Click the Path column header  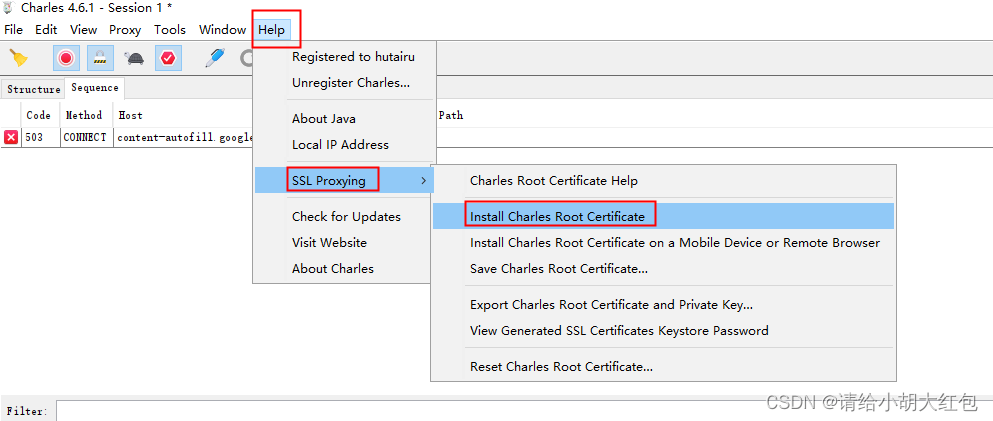[450, 115]
